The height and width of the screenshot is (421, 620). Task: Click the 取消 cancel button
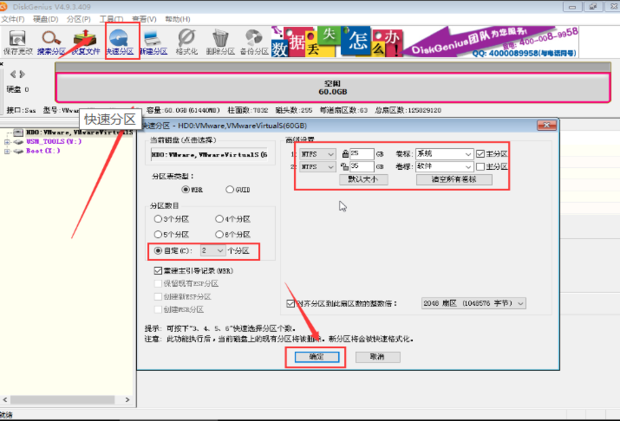tap(378, 357)
